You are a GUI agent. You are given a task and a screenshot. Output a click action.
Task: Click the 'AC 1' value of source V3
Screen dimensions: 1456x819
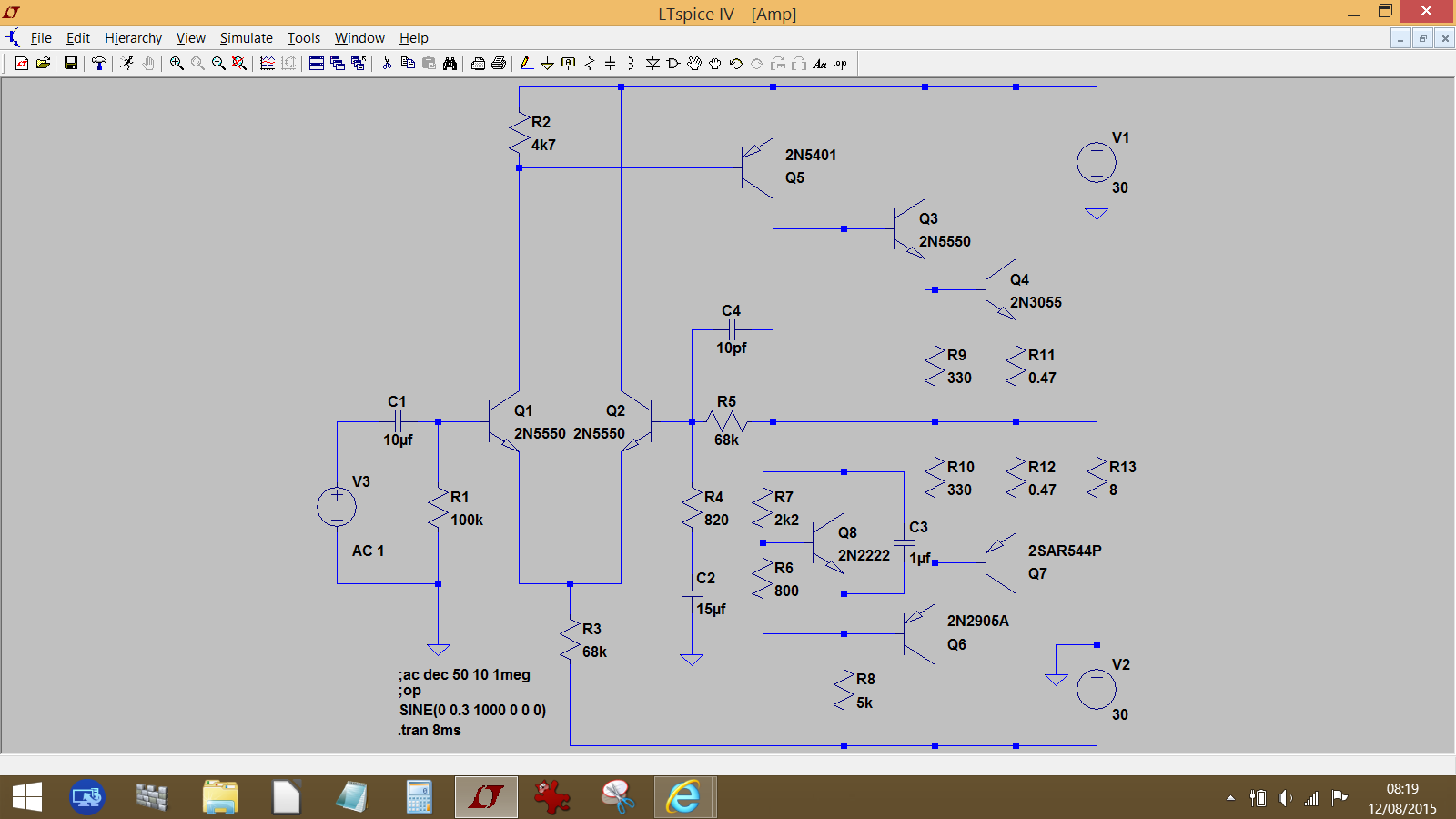pos(368,551)
